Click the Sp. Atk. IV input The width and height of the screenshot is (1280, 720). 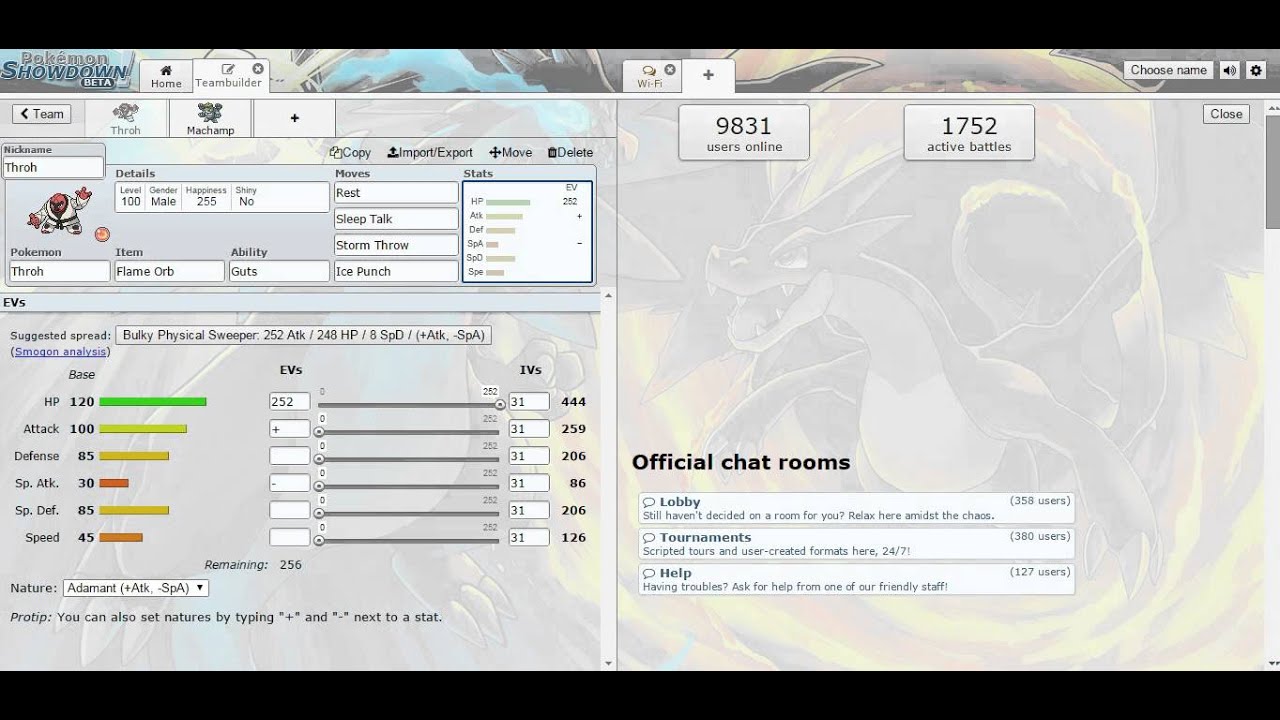click(x=529, y=482)
